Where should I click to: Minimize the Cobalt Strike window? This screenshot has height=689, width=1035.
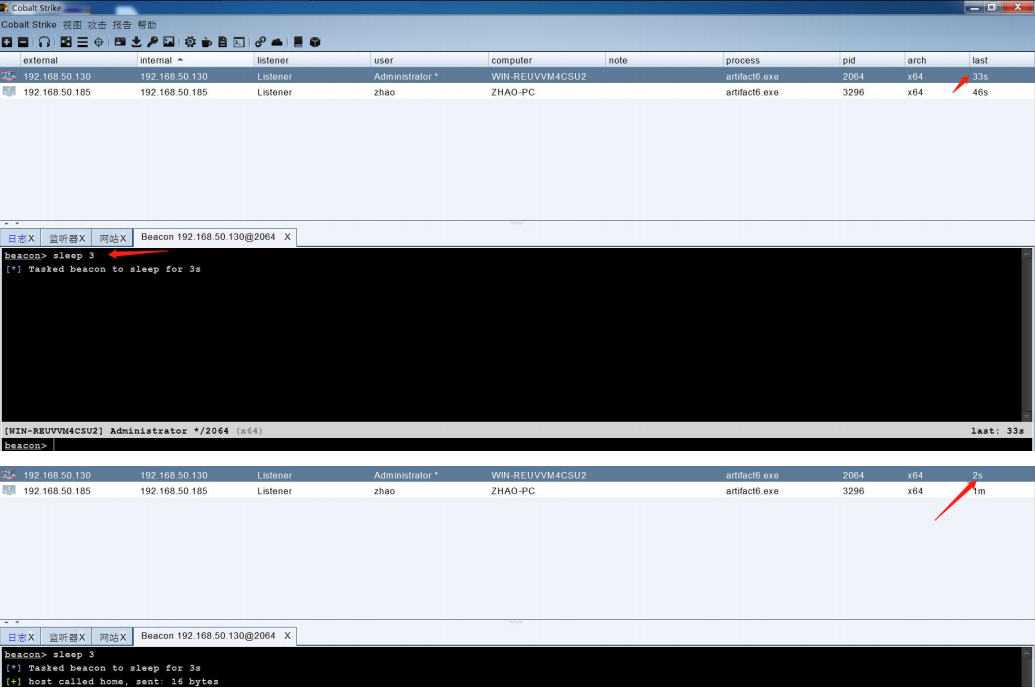(974, 7)
